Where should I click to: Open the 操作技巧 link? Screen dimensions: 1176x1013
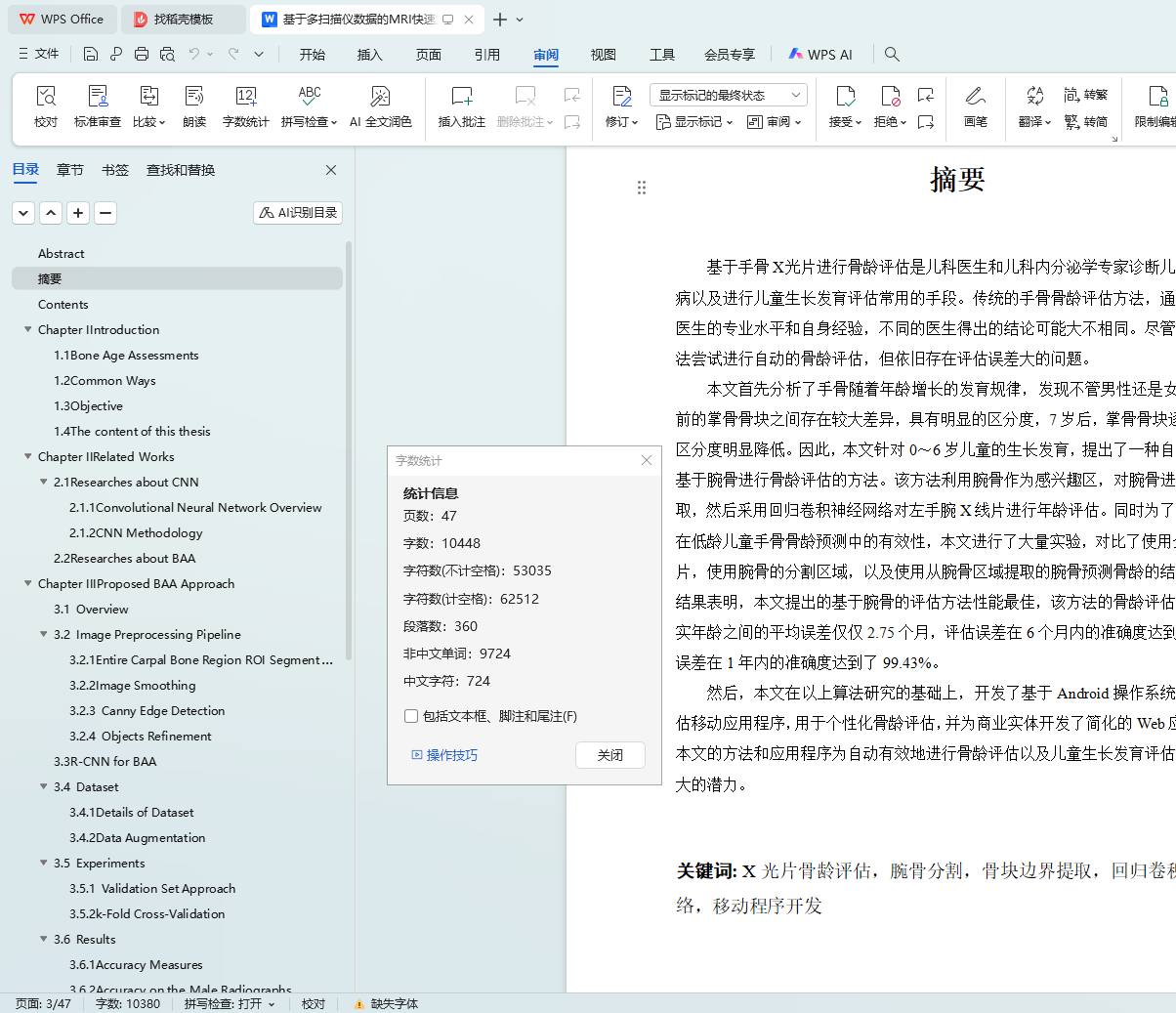tap(444, 755)
